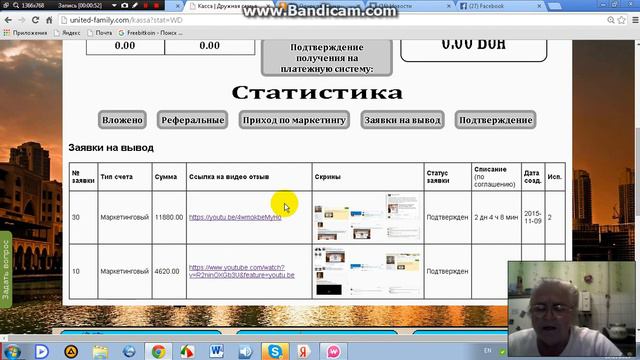Bookmark this page with the star icon

point(621,20)
